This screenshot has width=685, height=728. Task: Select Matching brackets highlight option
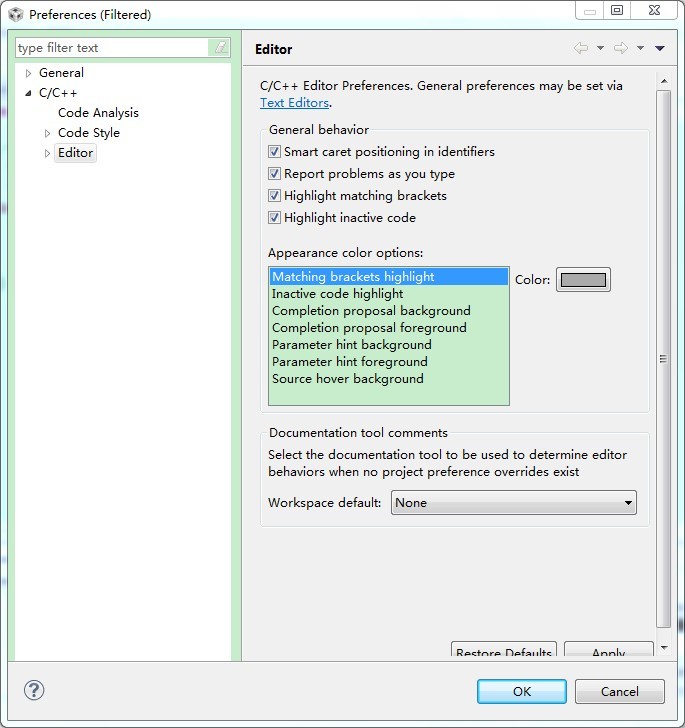coord(389,277)
